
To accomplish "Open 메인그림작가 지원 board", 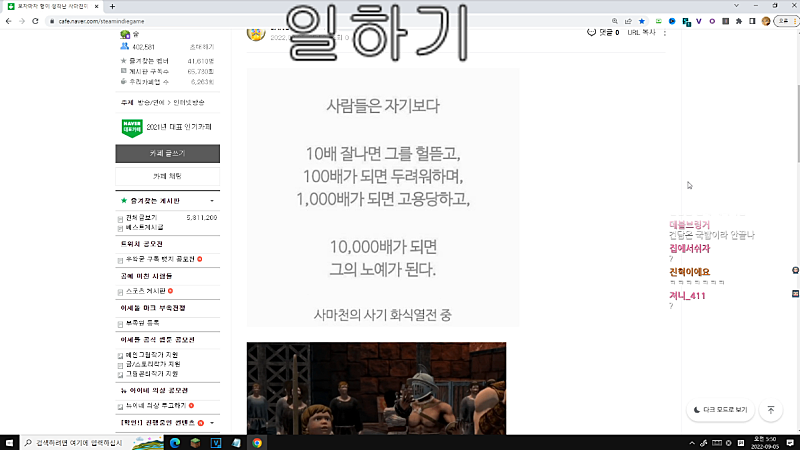I will [152, 355].
